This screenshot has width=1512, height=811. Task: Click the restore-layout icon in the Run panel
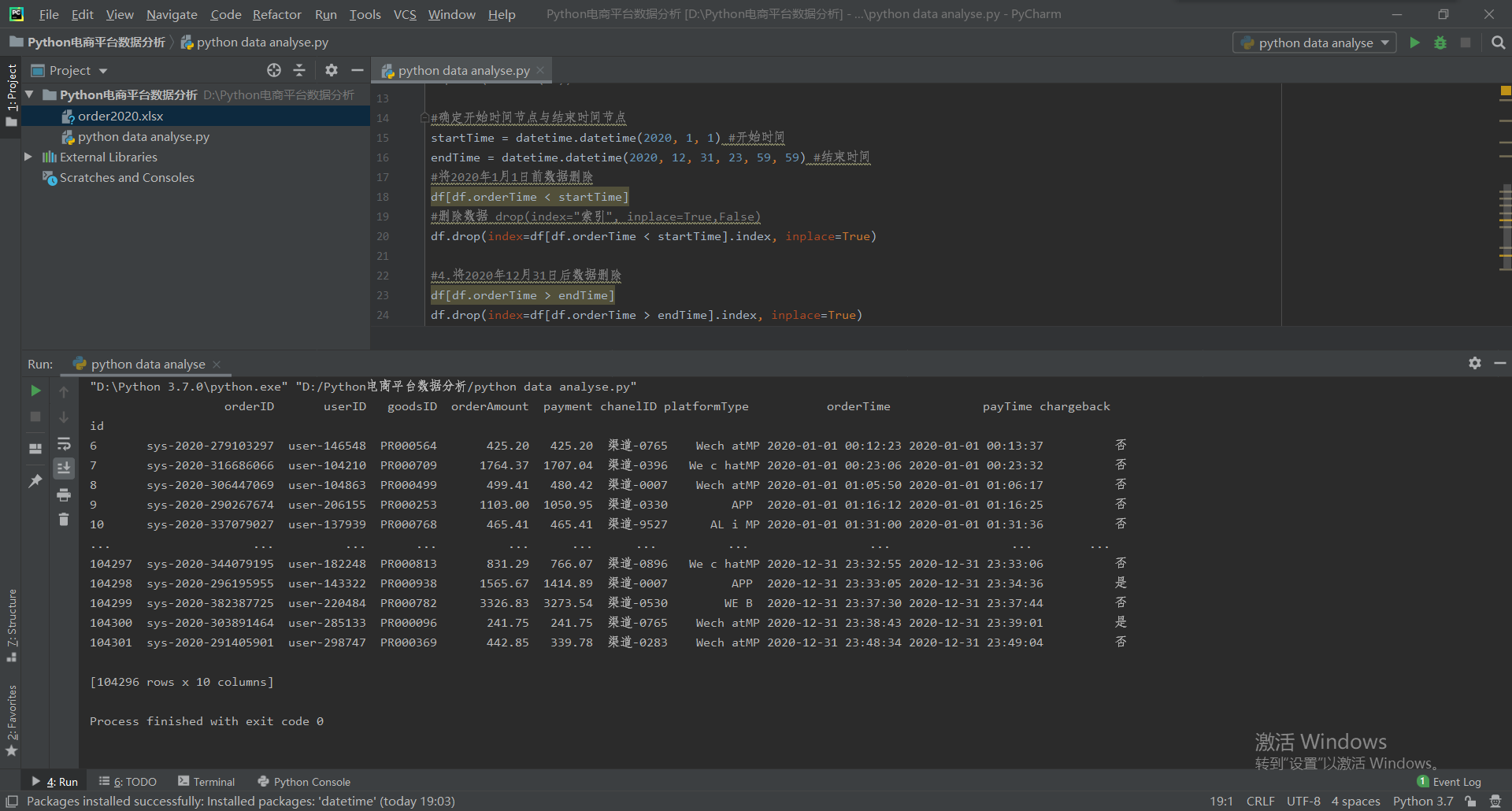pos(35,448)
